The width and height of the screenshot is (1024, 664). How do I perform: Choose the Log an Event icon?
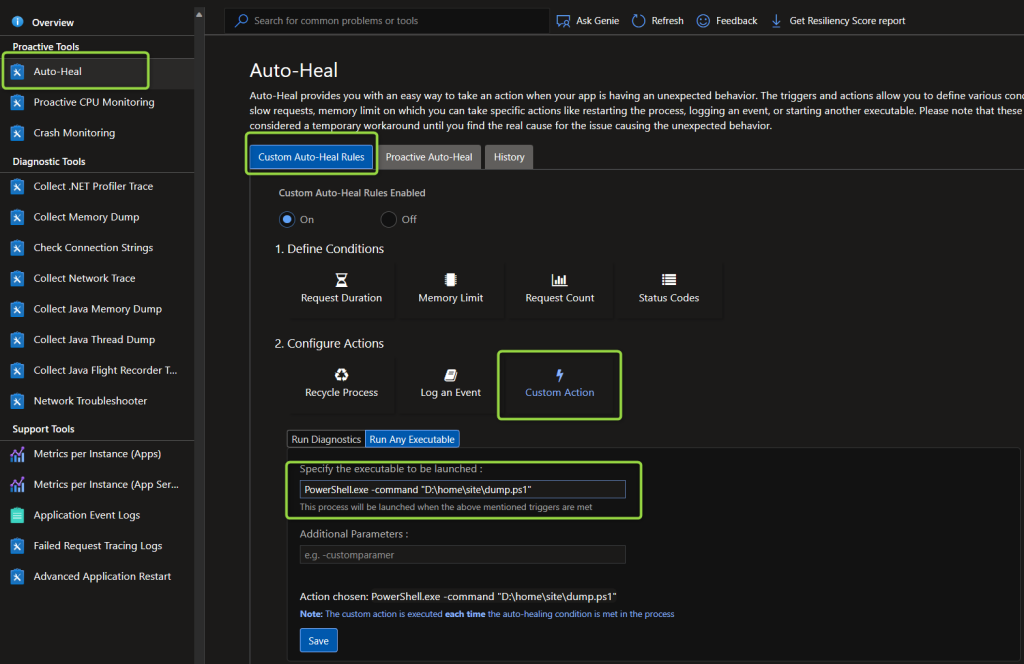pos(450,375)
